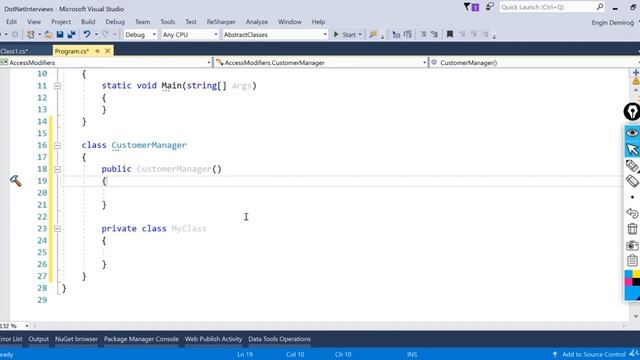The height and width of the screenshot is (360, 640).
Task: Open the Data Tools Operations tab
Action: click(279, 339)
